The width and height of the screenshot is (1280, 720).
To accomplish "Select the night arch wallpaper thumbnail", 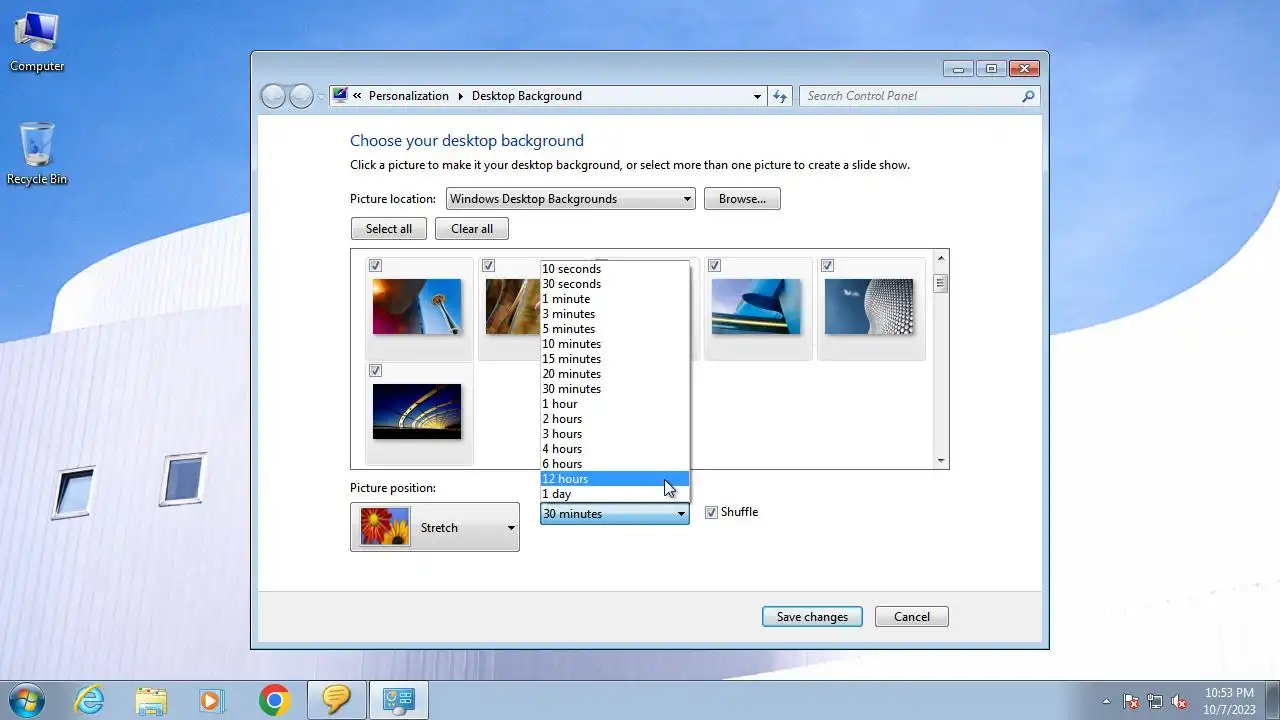I will click(417, 411).
